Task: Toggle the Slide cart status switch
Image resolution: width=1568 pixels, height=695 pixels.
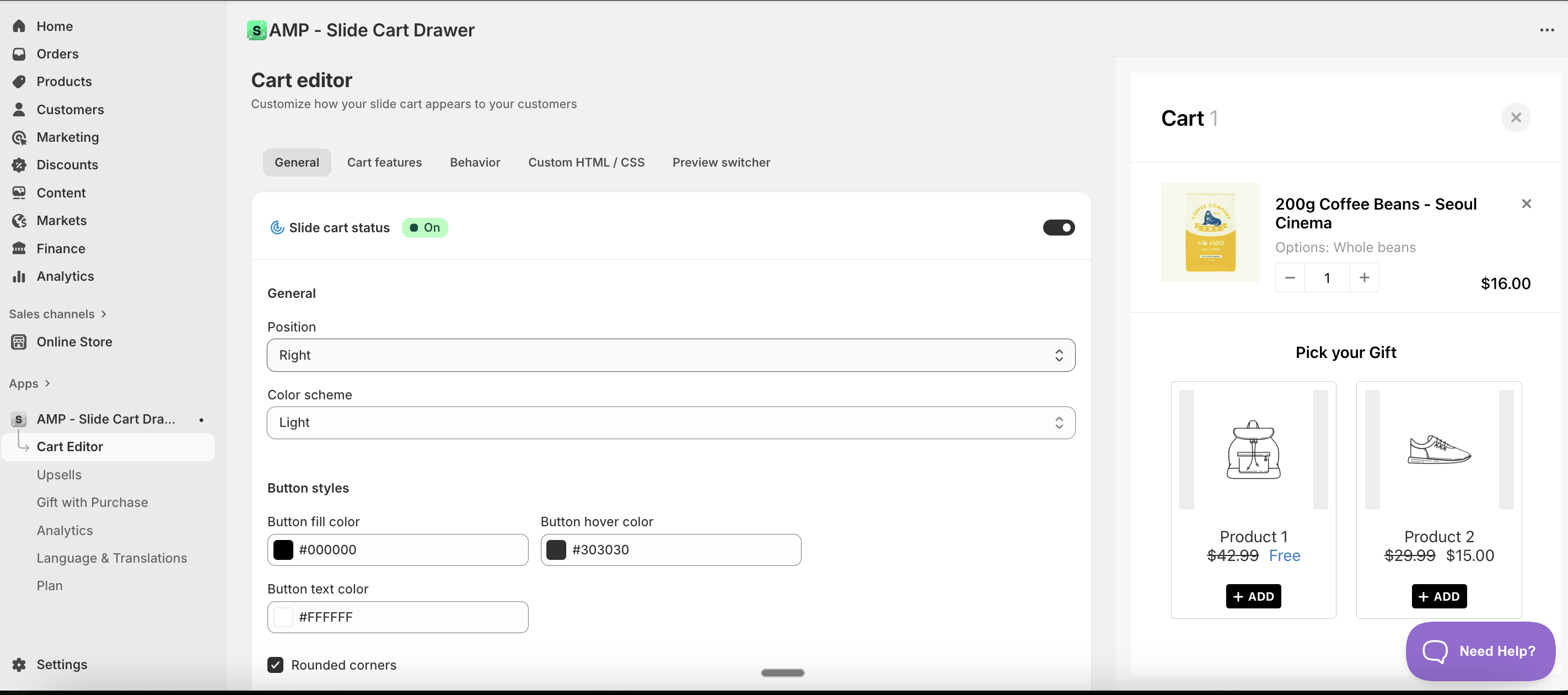Action: (x=1058, y=227)
